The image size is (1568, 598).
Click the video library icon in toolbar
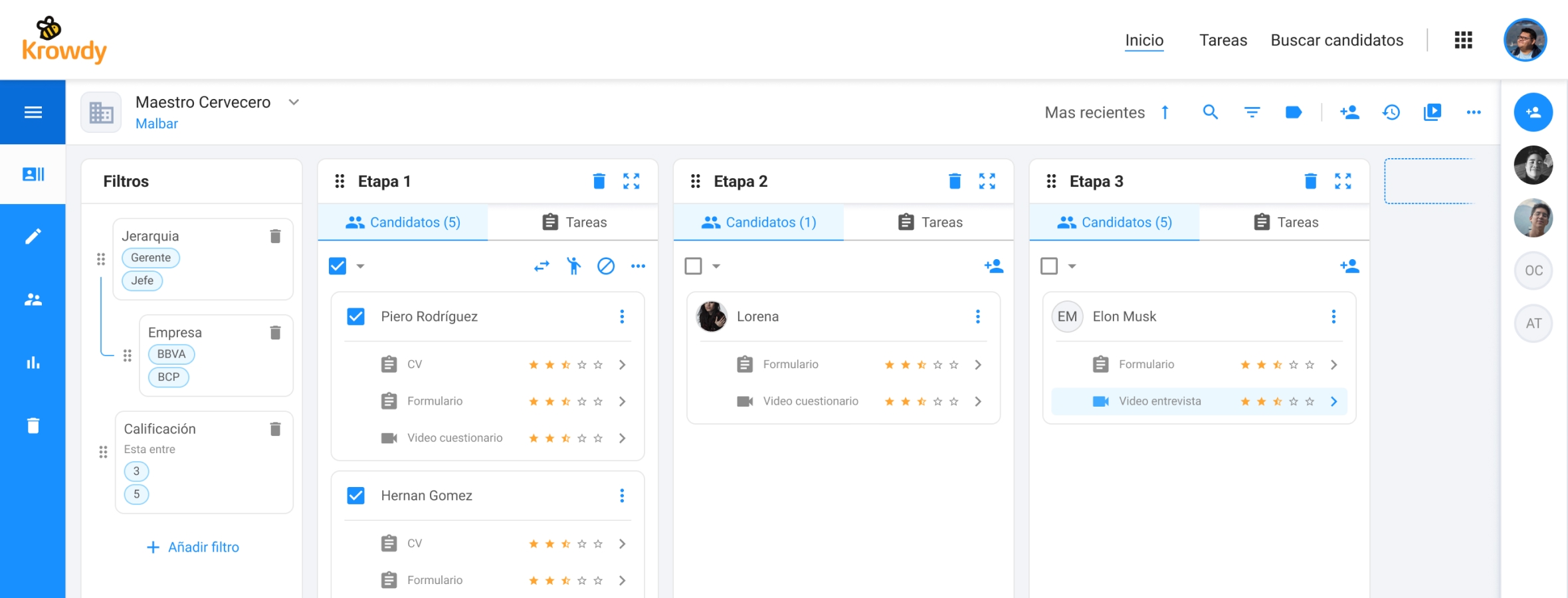point(1432,112)
